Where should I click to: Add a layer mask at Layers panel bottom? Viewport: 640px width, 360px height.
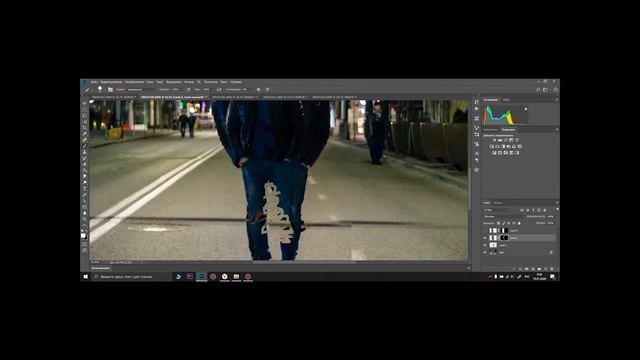527,269
